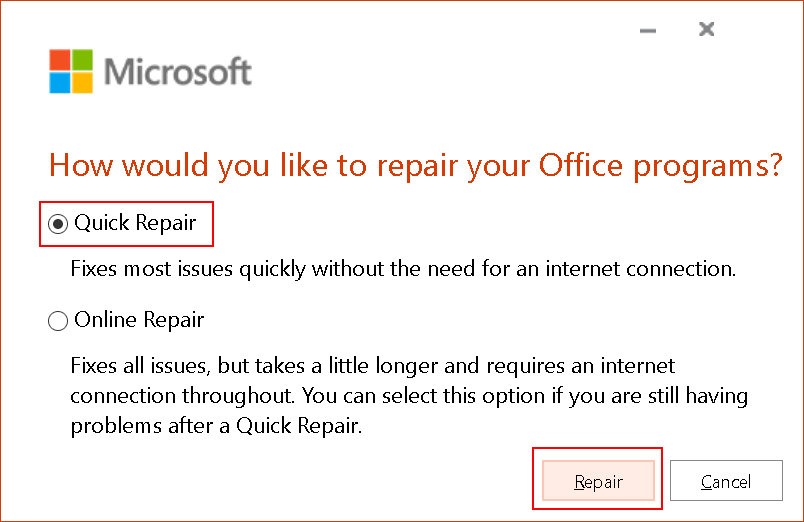Click the yellow square of the Microsoft logo

(x=83, y=83)
